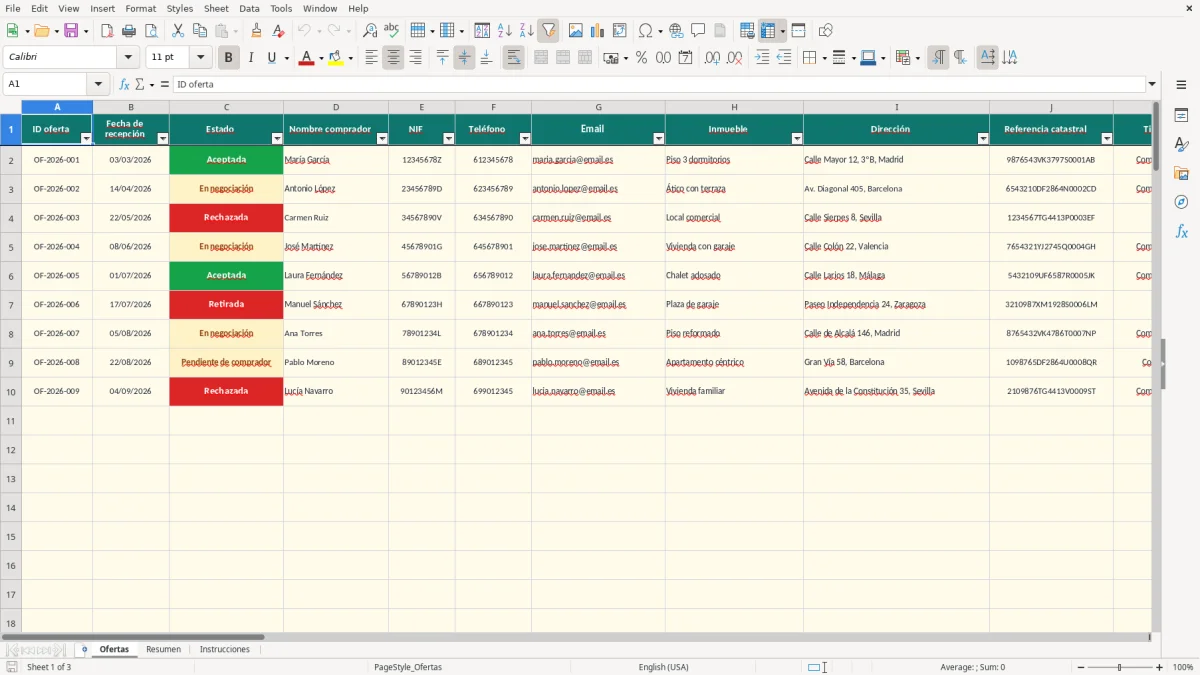
Task: Activate the Clone Formatting paintbrush
Action: tap(257, 31)
